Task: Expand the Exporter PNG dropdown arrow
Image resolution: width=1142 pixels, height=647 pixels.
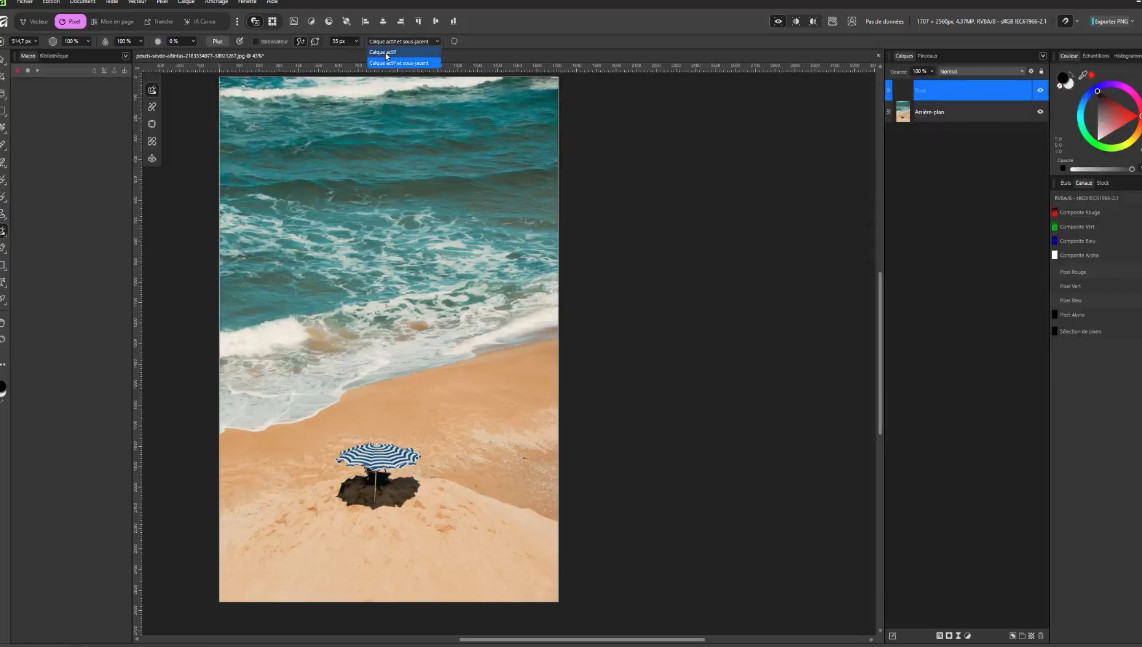Action: [x=1133, y=22]
